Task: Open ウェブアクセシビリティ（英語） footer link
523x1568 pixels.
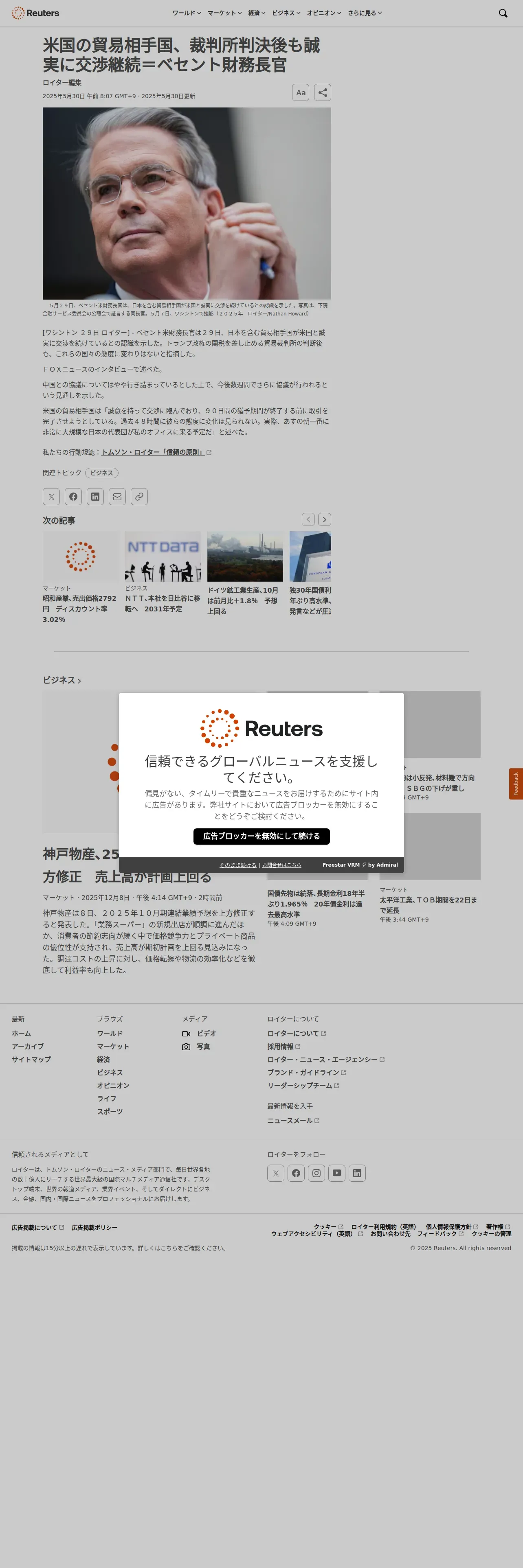Action: tap(316, 1234)
